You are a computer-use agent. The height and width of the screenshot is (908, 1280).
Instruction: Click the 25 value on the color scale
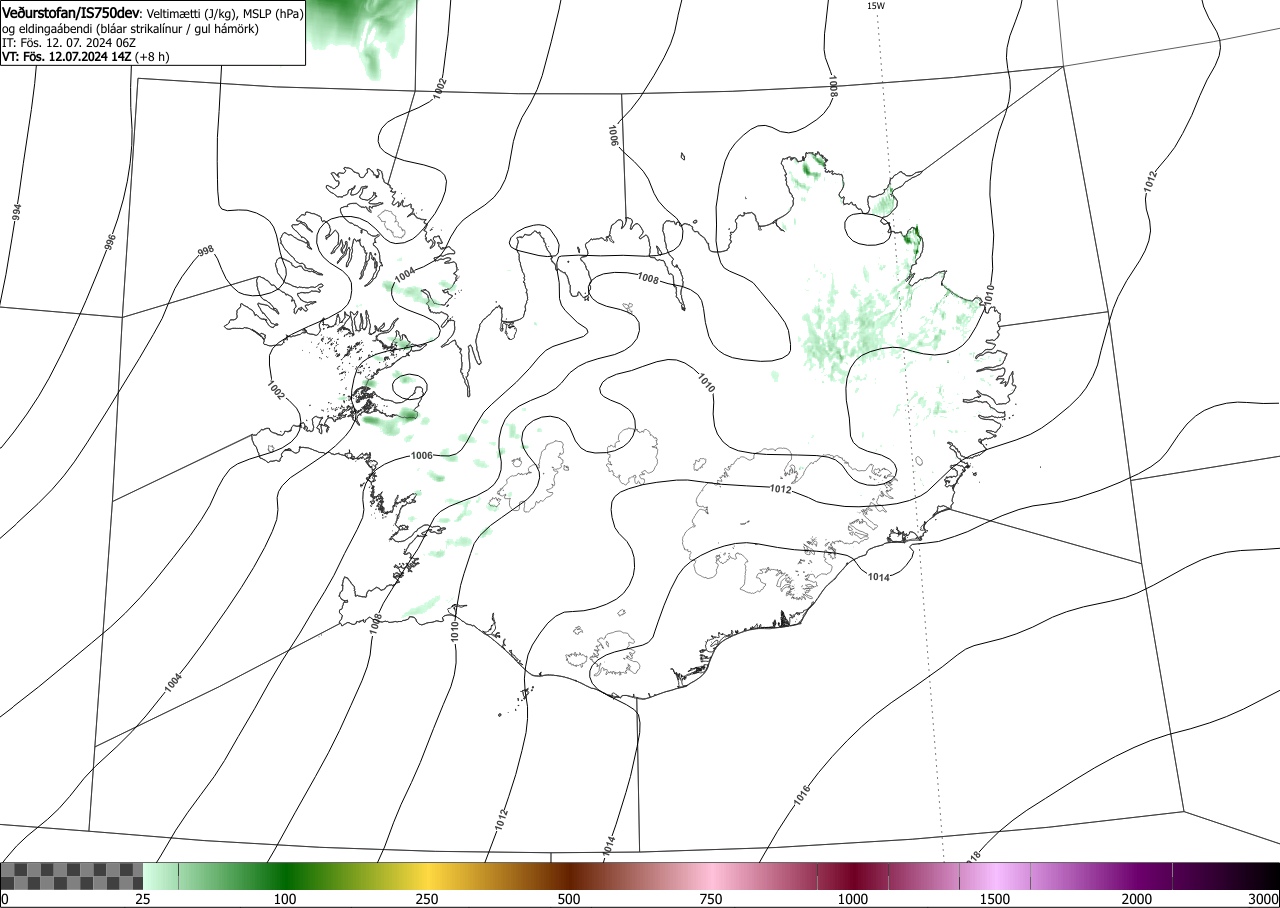tap(143, 899)
